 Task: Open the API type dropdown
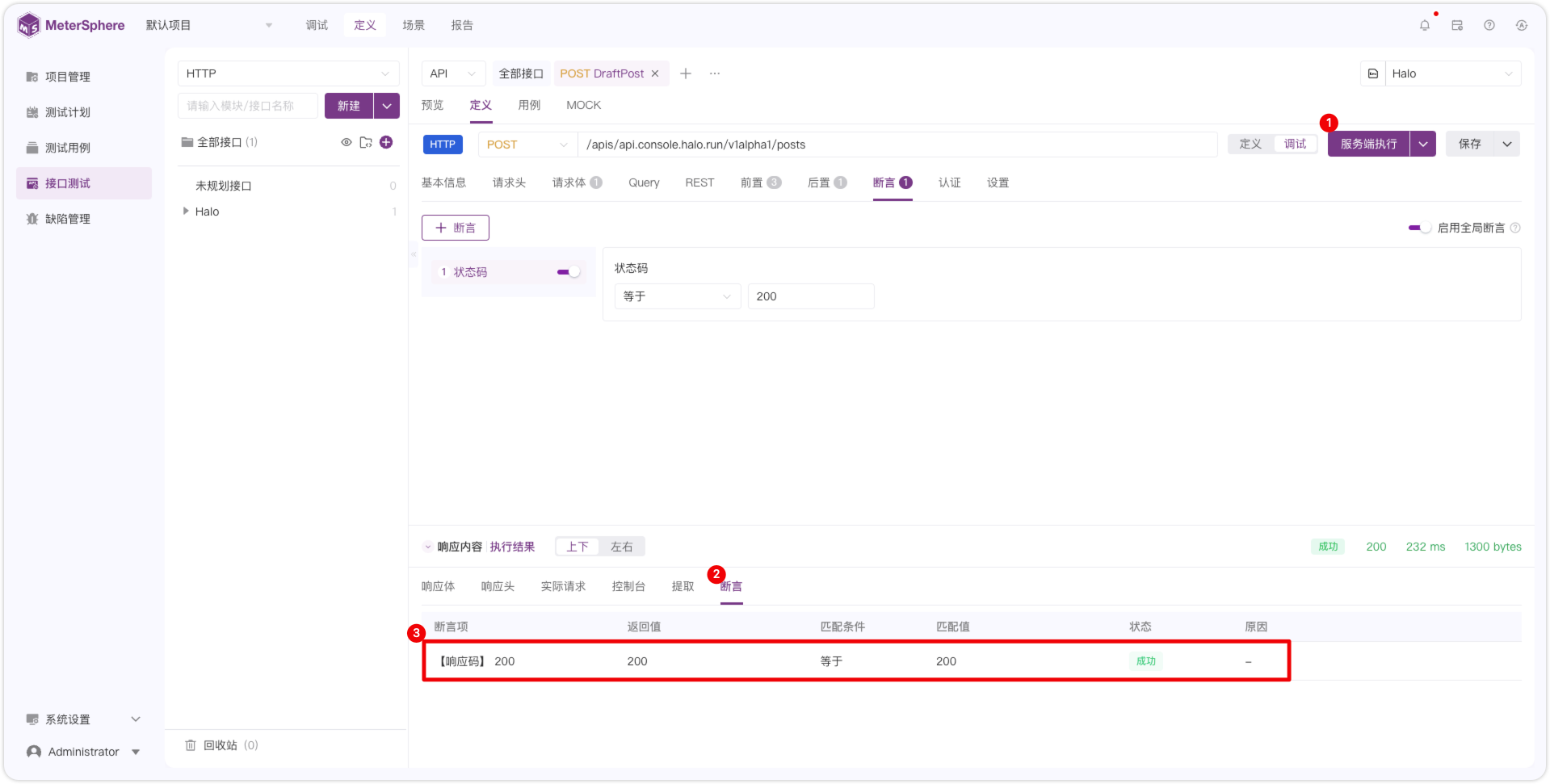click(453, 73)
